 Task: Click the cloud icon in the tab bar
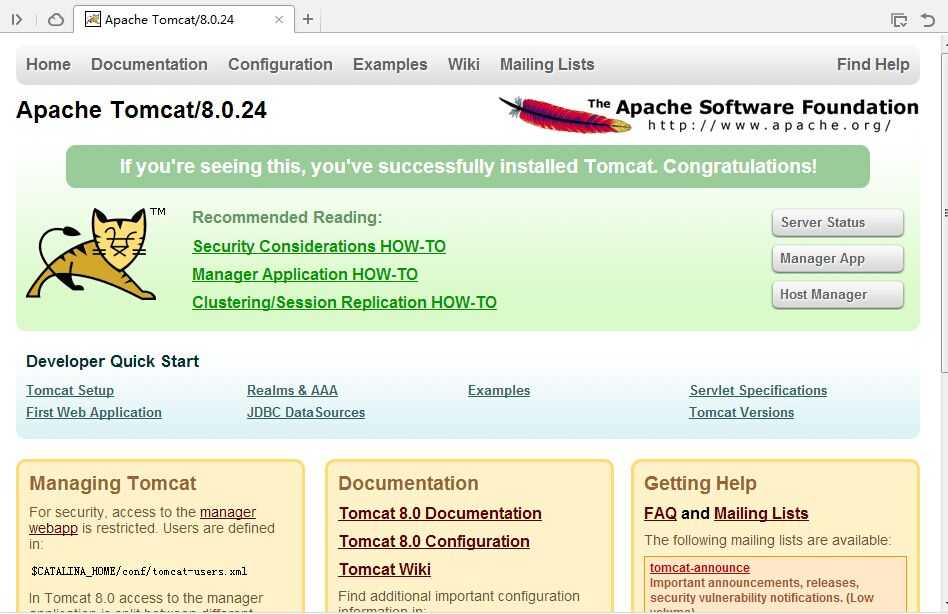tap(56, 19)
